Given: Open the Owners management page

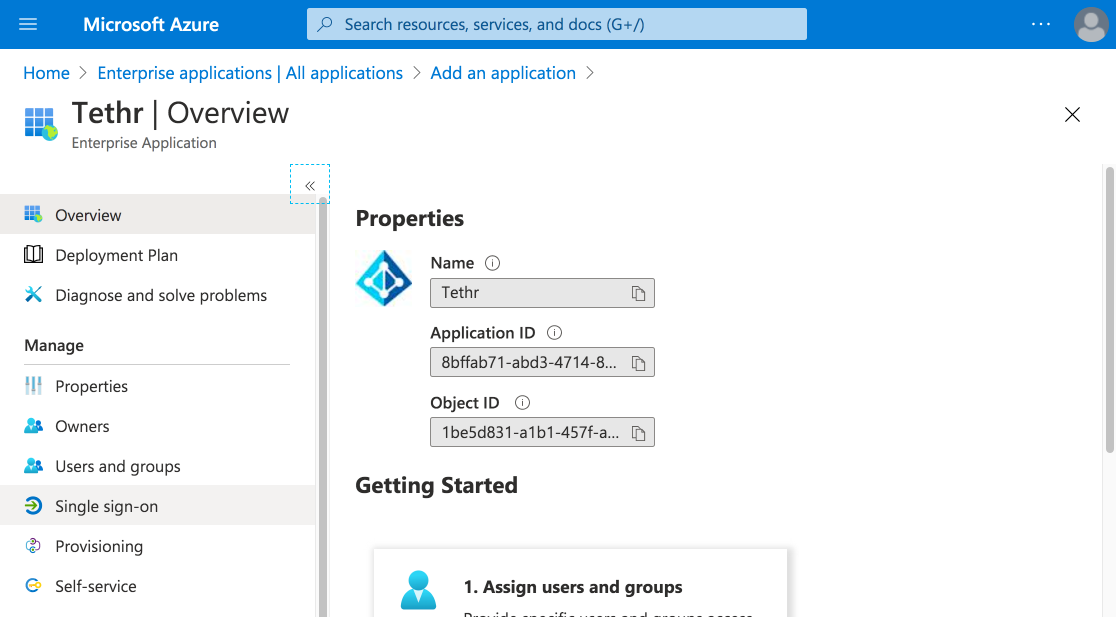Looking at the screenshot, I should (x=80, y=426).
